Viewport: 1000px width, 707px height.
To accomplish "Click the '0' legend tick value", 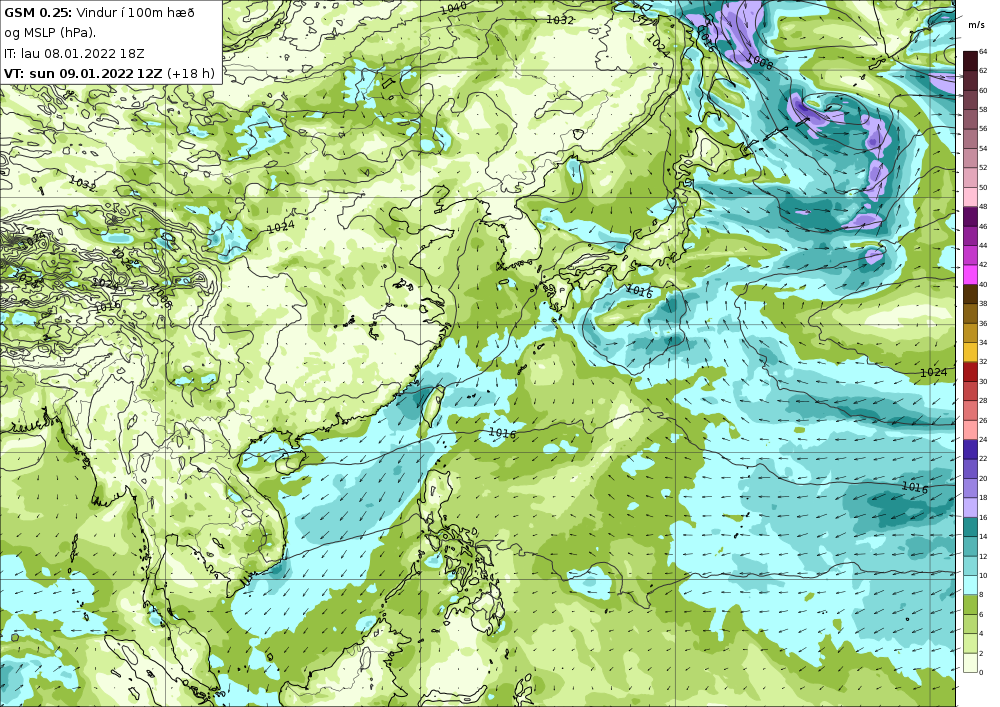I will pos(982,673).
